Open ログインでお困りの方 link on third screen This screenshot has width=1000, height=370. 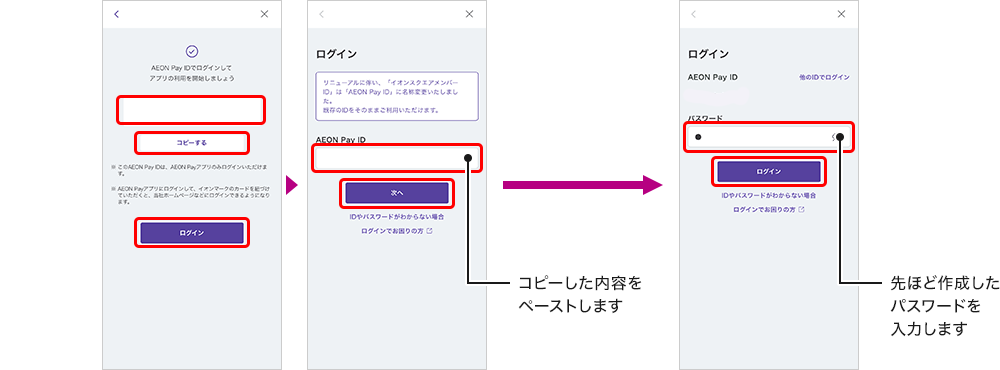768,209
